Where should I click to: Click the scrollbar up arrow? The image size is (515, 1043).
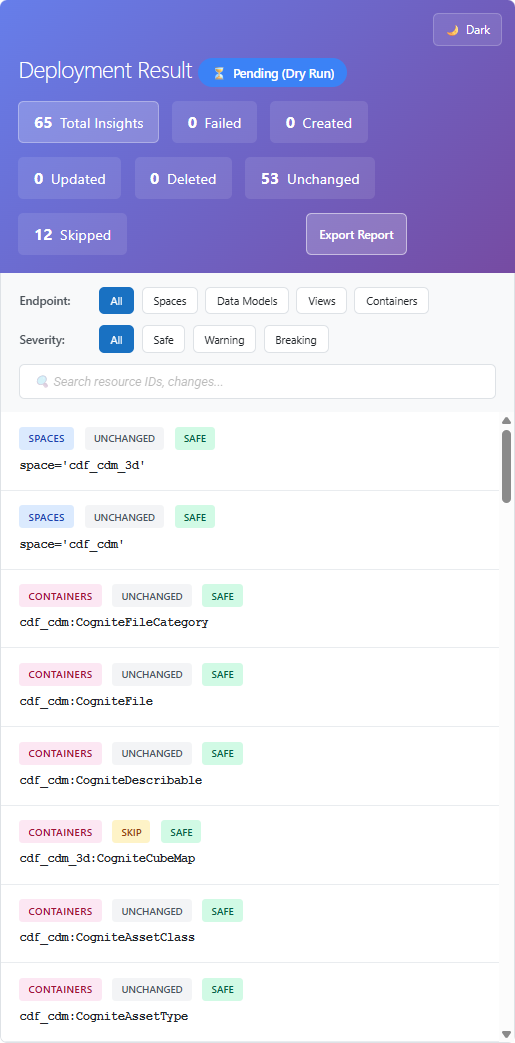point(506,420)
